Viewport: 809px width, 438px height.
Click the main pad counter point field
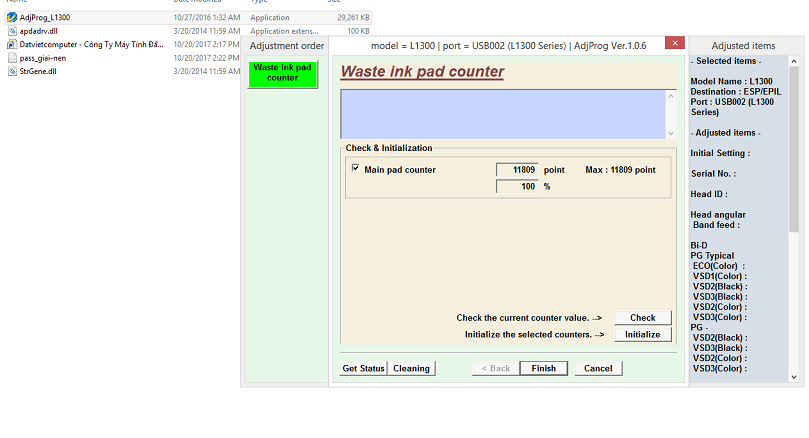[x=517, y=170]
